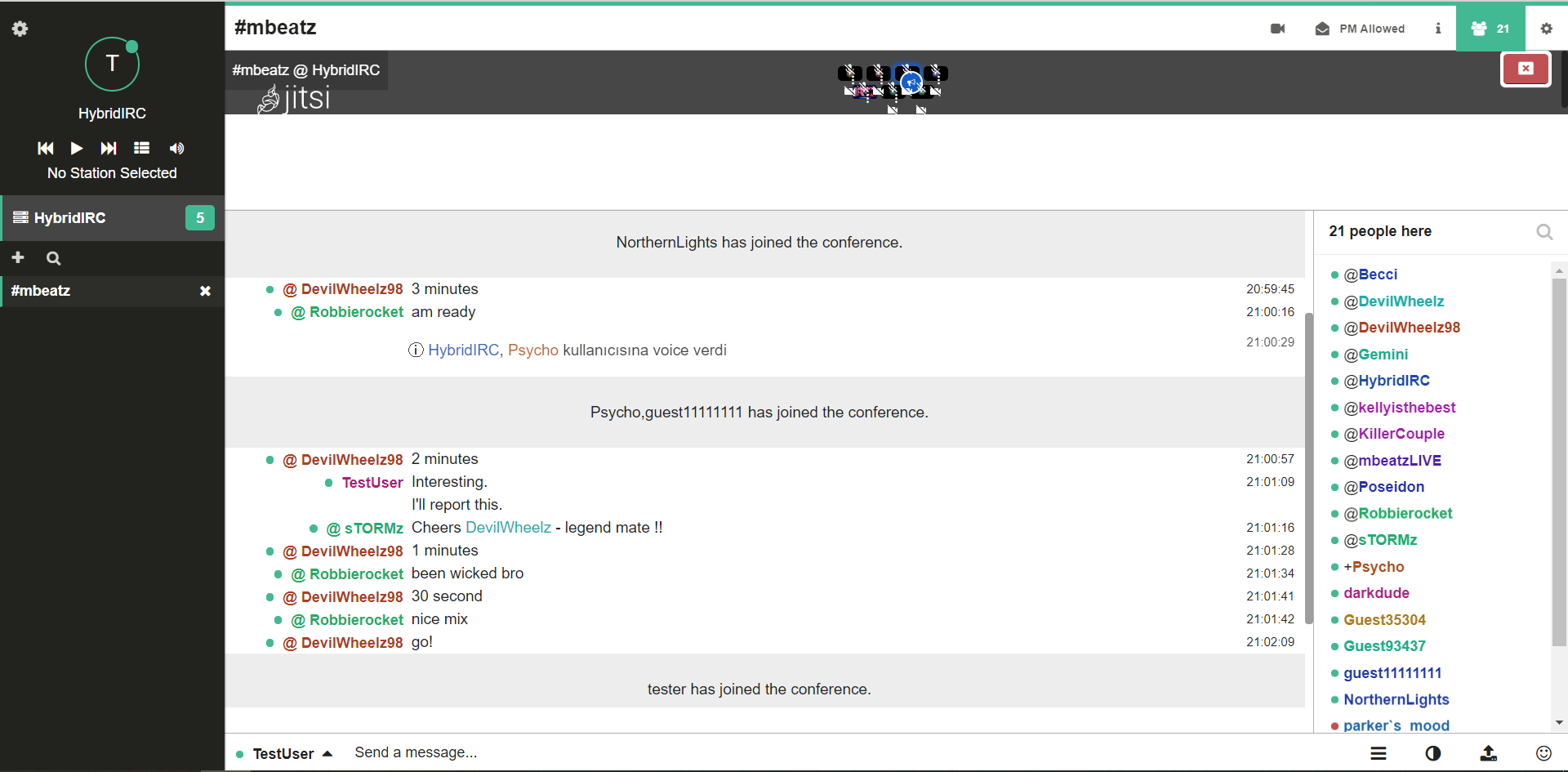Click the jitsi logo

[294, 99]
